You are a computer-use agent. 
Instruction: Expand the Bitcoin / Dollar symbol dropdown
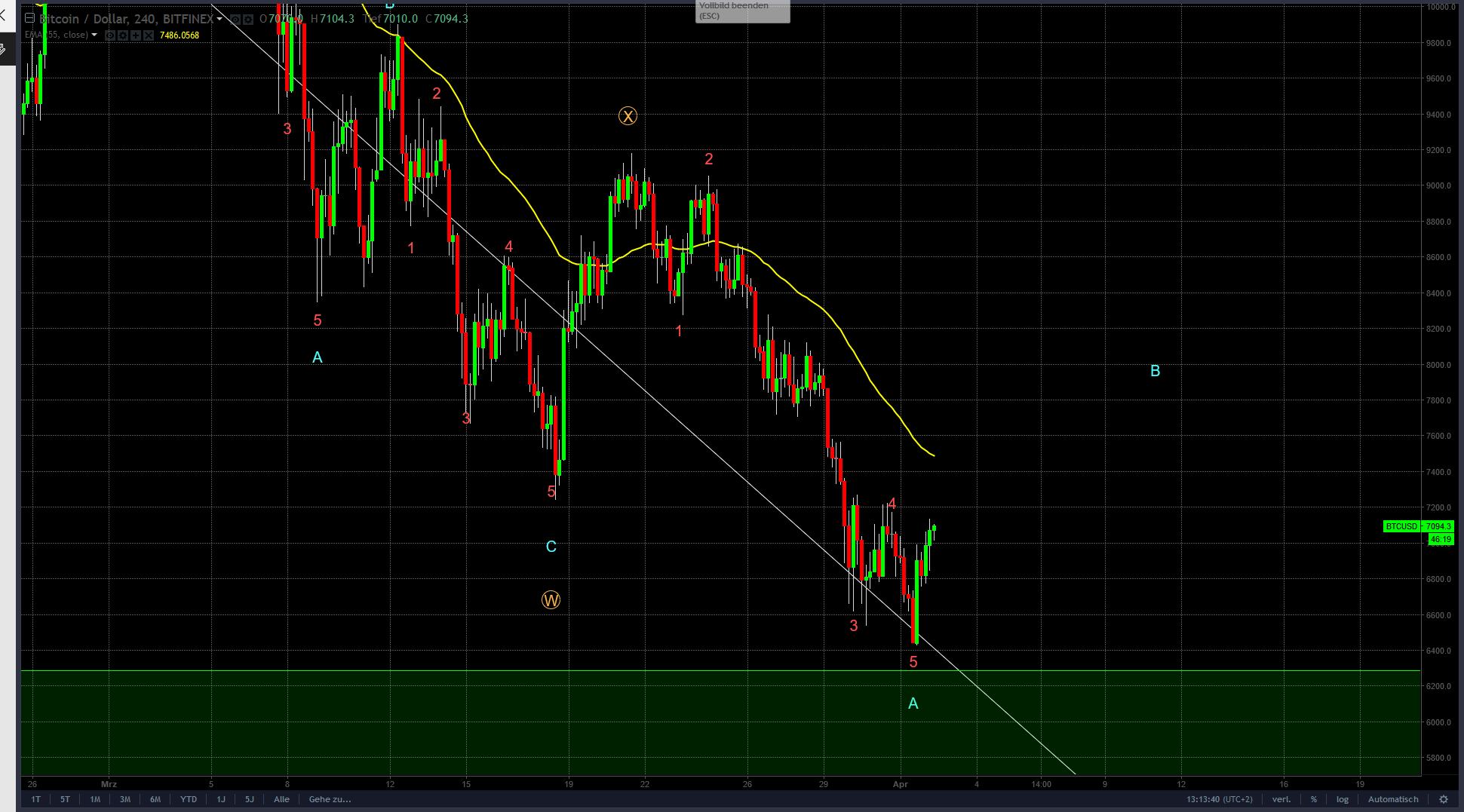click(219, 19)
